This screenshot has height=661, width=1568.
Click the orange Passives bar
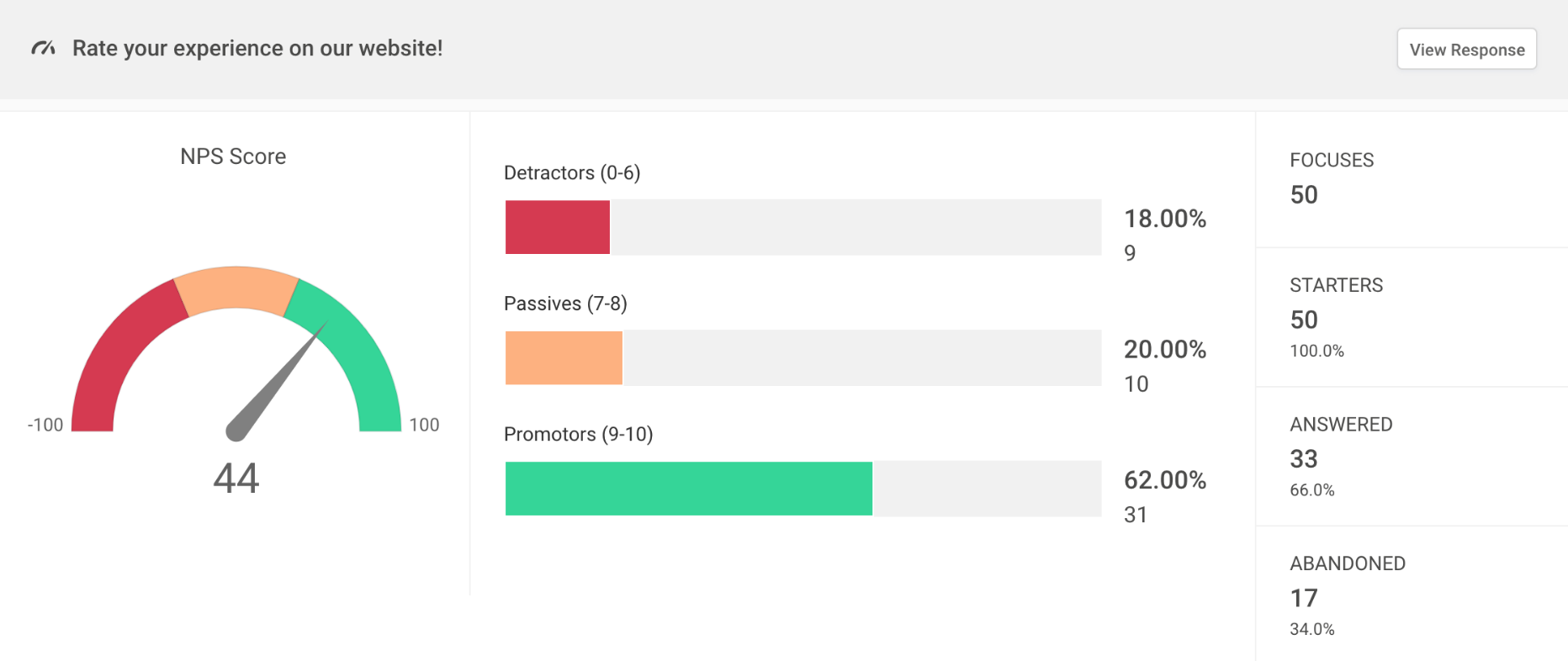564,358
